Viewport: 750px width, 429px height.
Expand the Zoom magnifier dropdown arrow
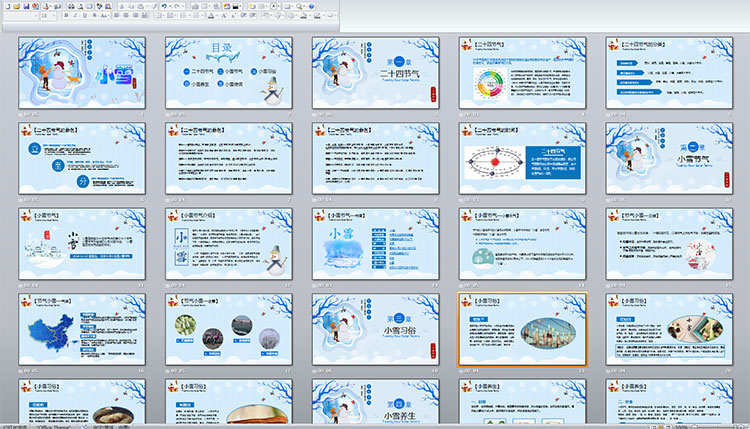[x=305, y=6]
